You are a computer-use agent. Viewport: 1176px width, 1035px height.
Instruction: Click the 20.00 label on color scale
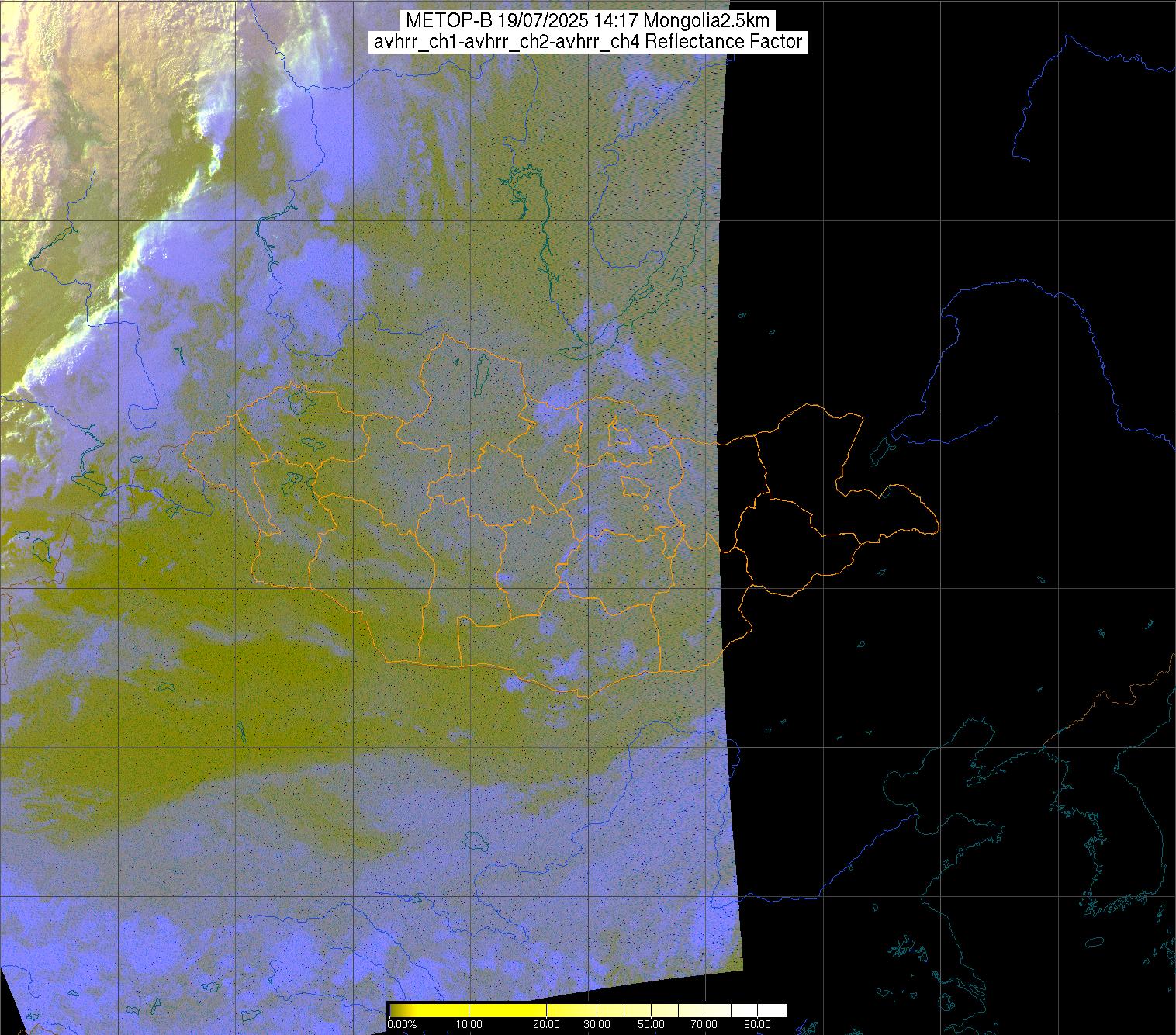(547, 1025)
